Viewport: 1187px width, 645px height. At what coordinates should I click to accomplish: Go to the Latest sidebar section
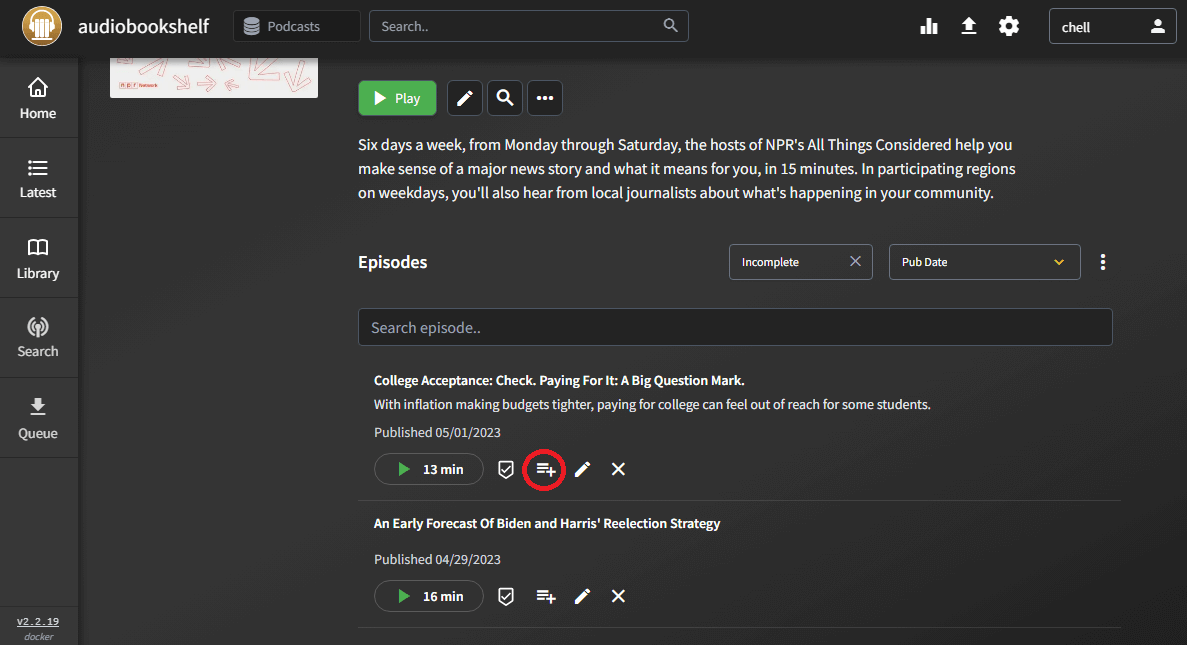pos(38,177)
